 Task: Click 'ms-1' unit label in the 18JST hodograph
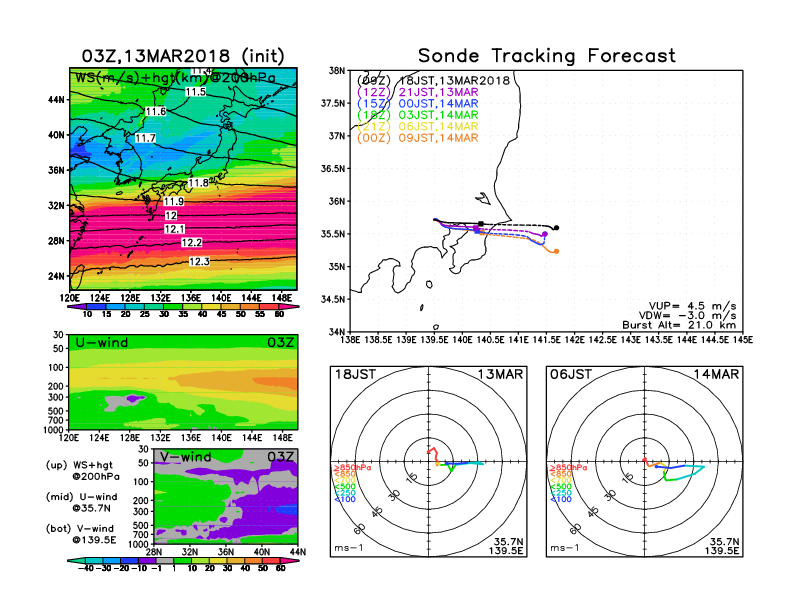click(x=349, y=548)
